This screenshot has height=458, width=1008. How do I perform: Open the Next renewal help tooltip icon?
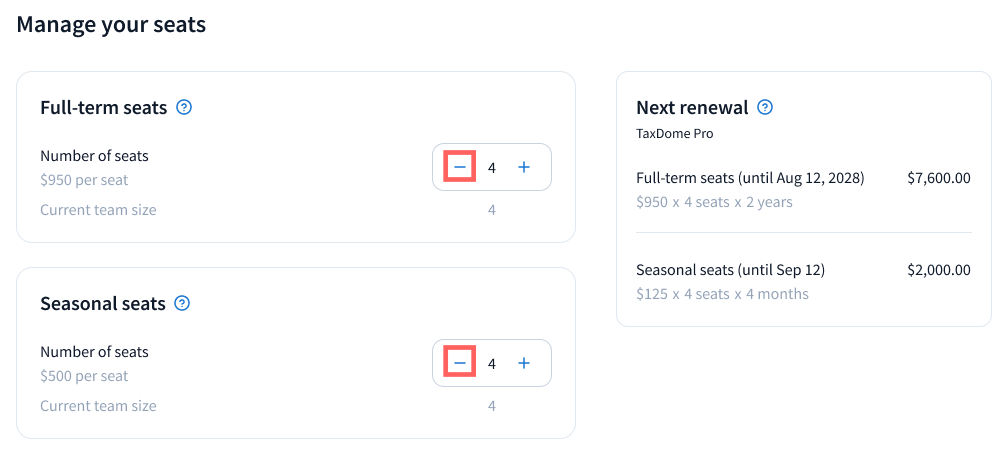[x=765, y=107]
